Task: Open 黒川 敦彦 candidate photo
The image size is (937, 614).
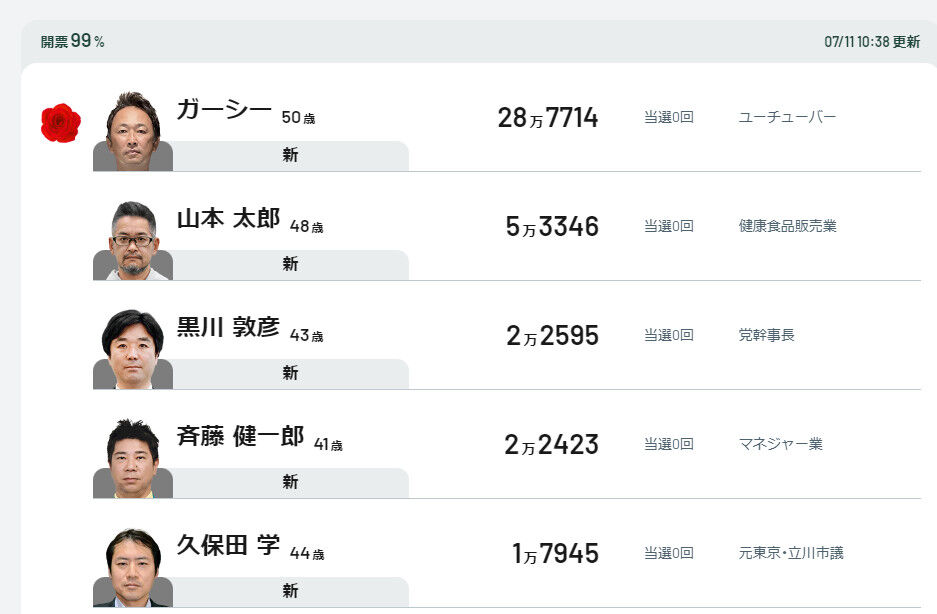Action: [133, 349]
